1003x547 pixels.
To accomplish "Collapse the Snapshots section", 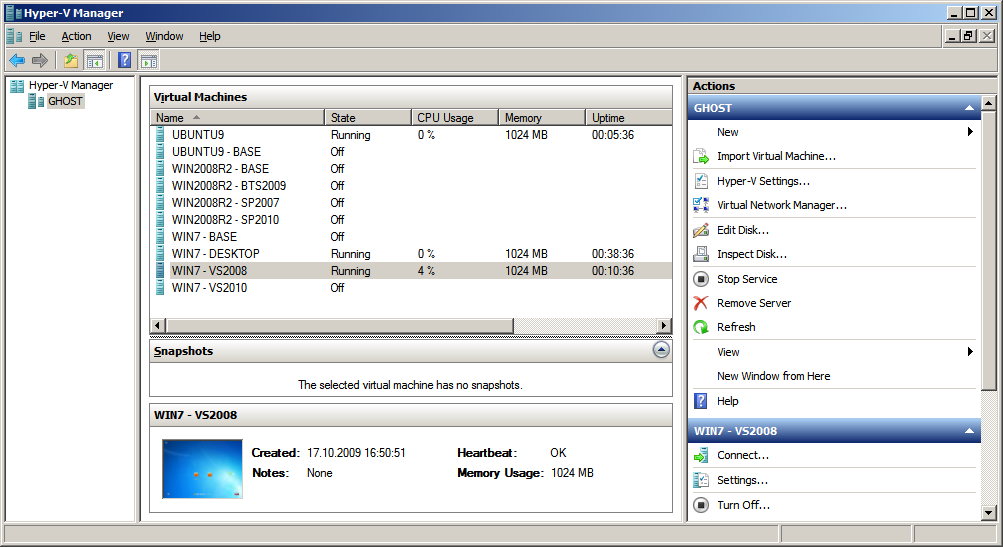I will tap(661, 349).
